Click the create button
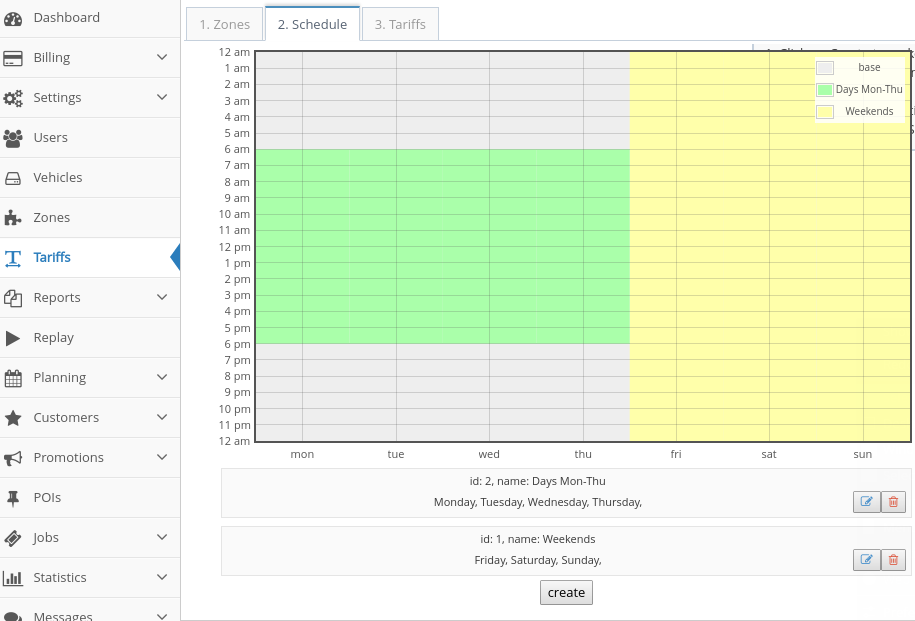 (x=566, y=592)
